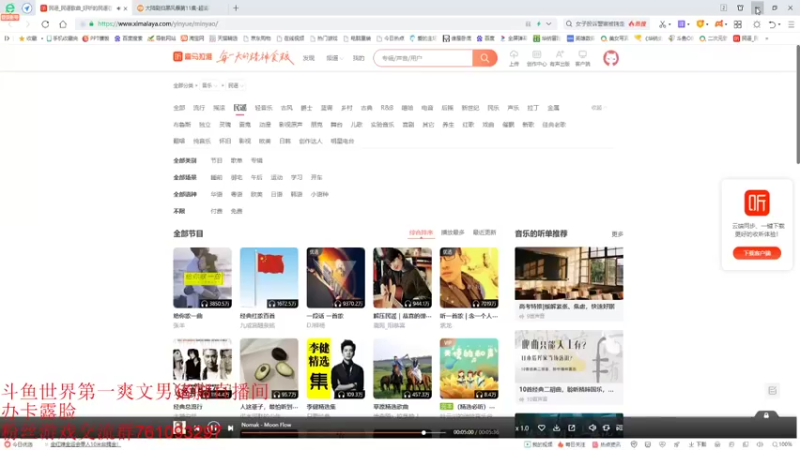Open the 民谣 breadcrumb dropdown
The width and height of the screenshot is (800, 450).
tap(236, 86)
